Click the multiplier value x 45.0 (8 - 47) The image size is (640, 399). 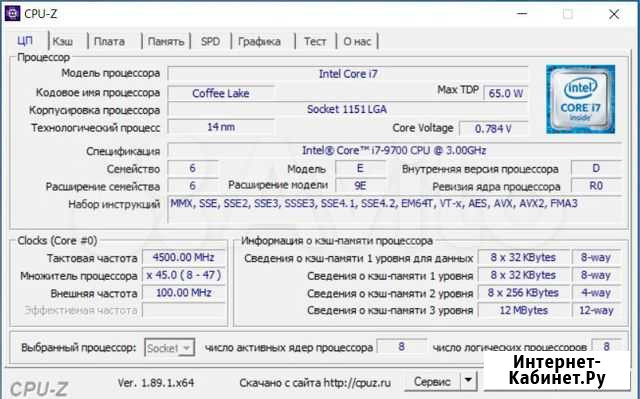[x=184, y=275]
